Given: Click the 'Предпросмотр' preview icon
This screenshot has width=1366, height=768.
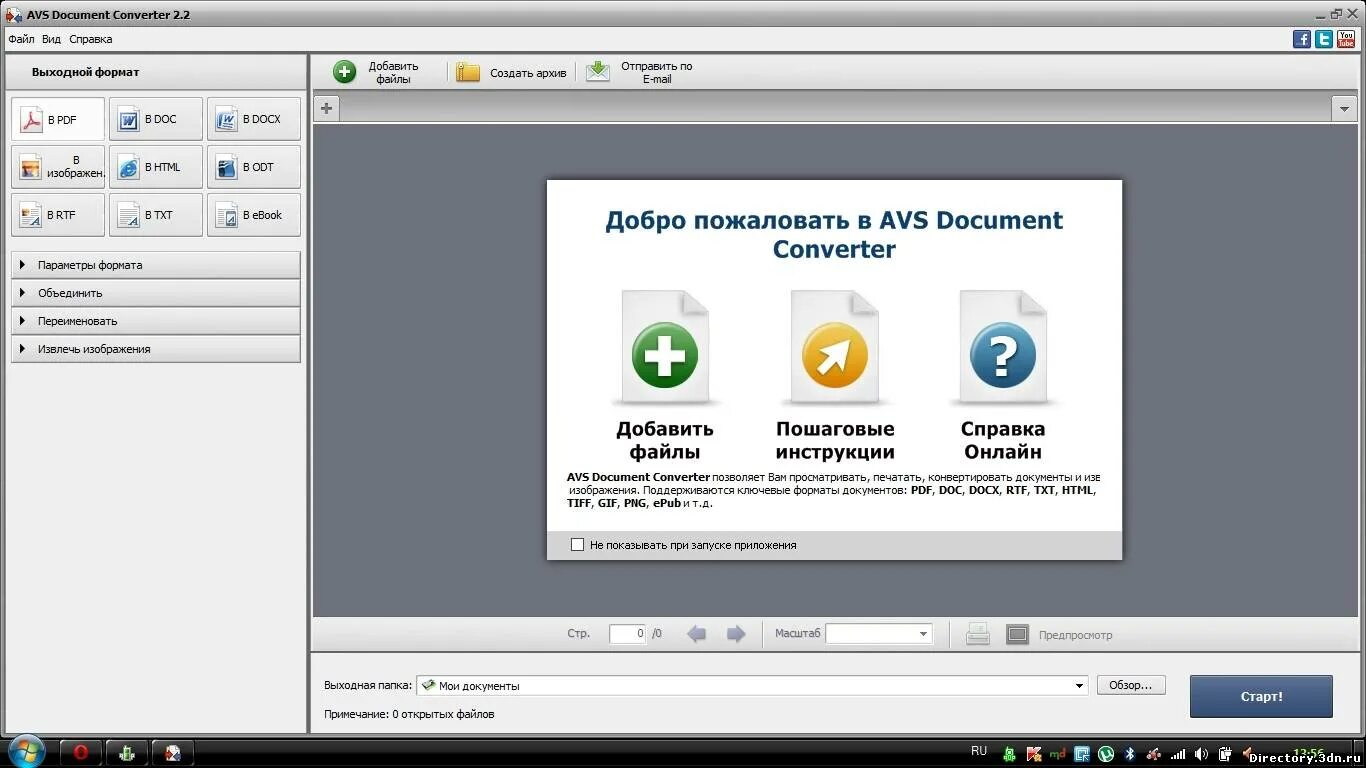Looking at the screenshot, I should coord(1017,634).
